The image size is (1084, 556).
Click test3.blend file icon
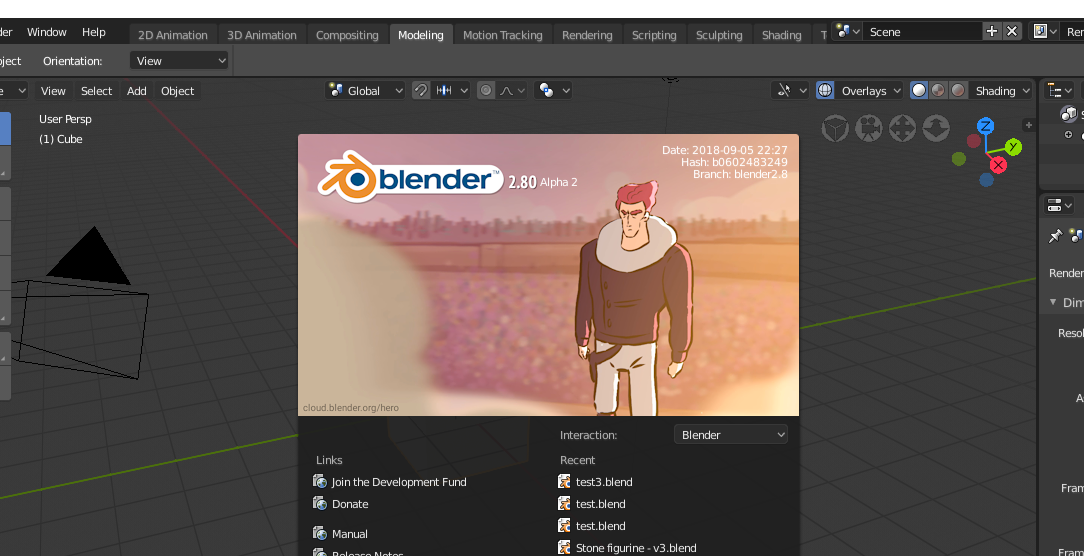tap(564, 481)
